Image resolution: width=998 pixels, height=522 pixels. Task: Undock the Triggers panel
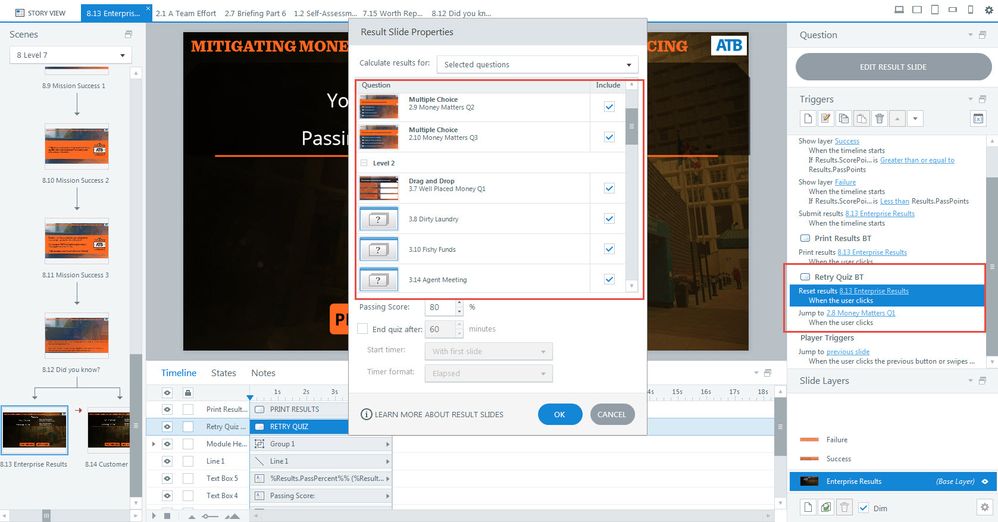click(x=982, y=99)
